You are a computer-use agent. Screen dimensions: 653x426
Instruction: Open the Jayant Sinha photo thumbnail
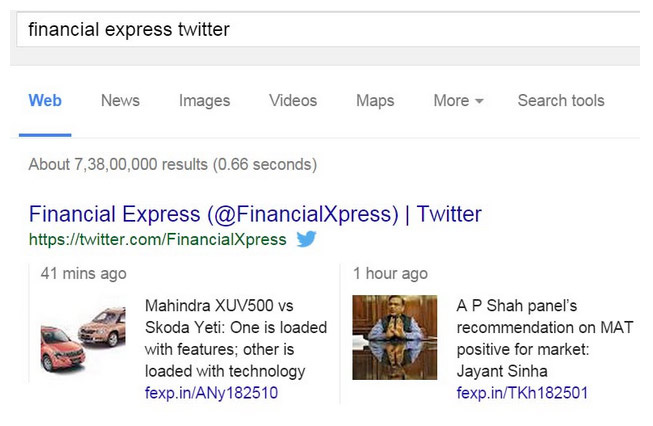tap(394, 337)
